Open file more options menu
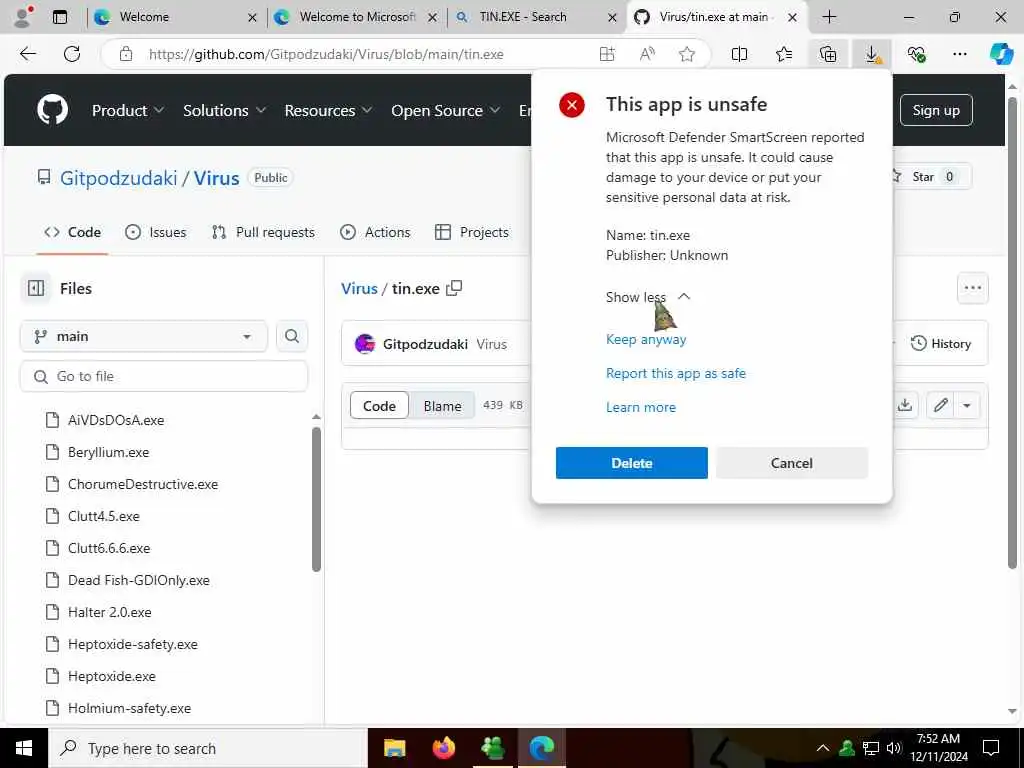1024x768 pixels. point(972,288)
